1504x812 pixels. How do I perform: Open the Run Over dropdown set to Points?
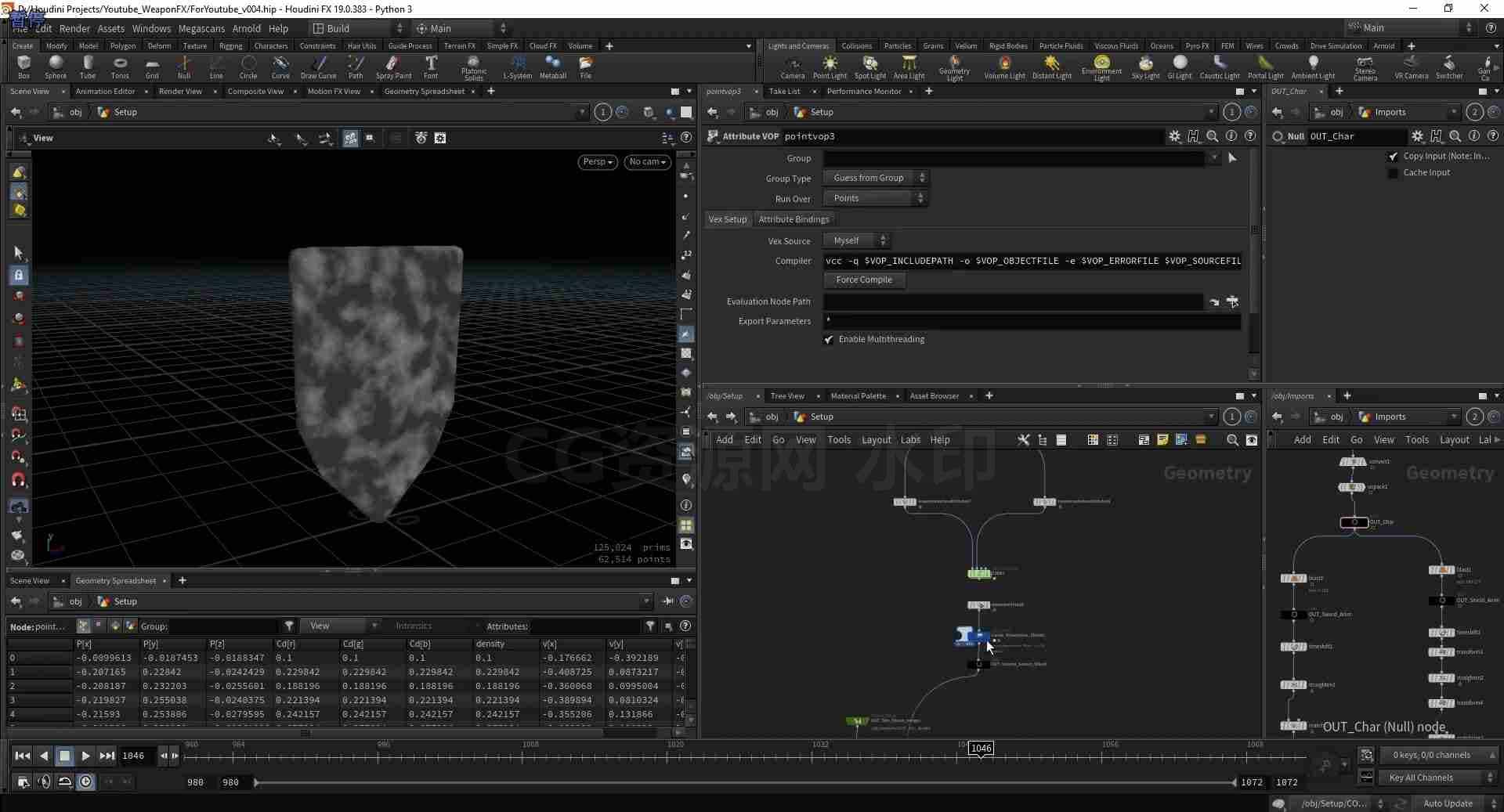875,198
